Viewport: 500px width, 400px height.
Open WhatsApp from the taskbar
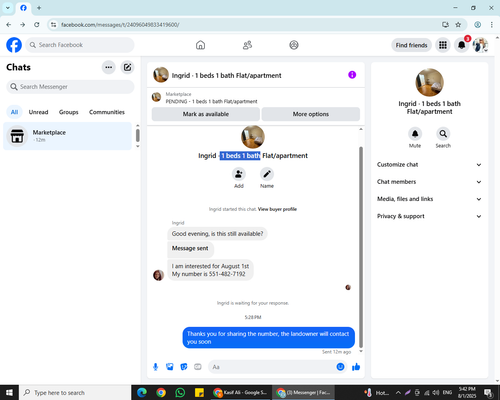180,393
